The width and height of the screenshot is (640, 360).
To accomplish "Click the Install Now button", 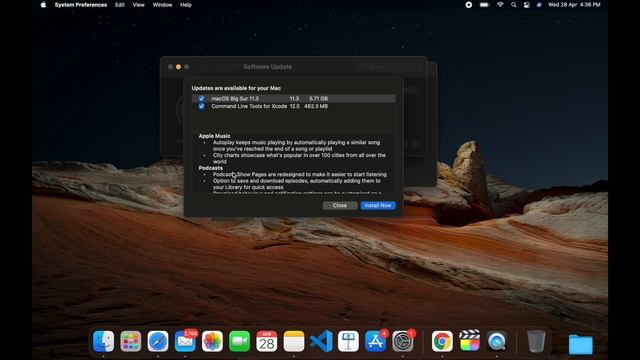I will pyautogui.click(x=378, y=205).
